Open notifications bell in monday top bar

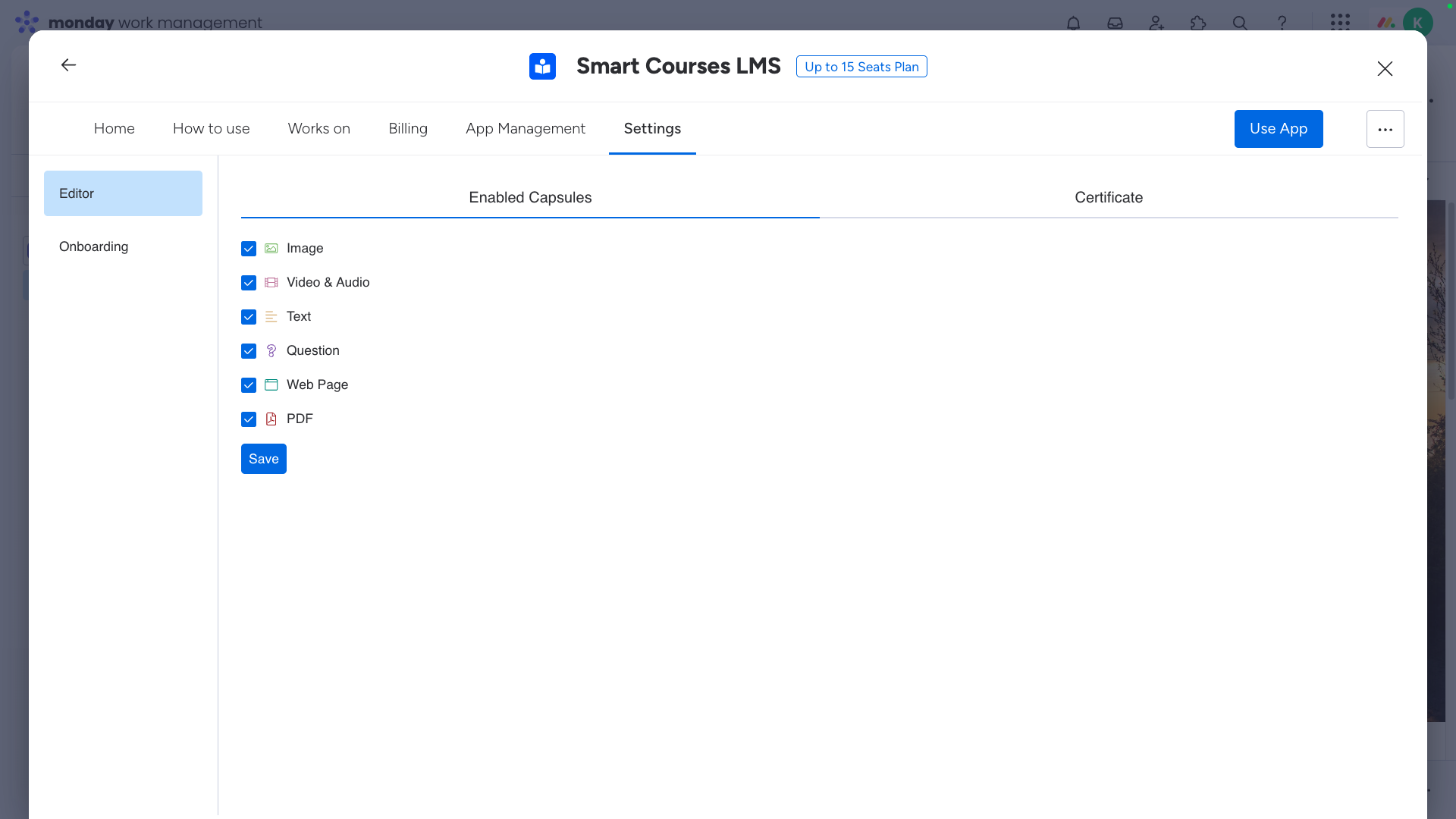(1073, 23)
